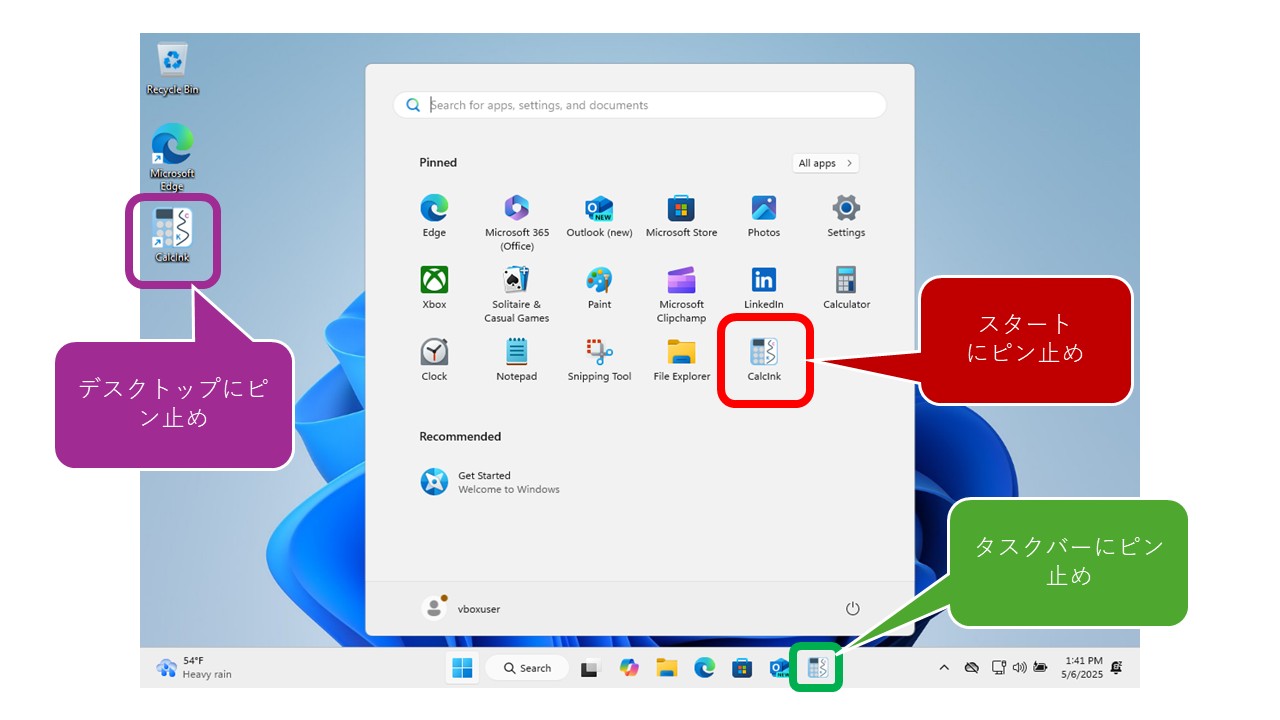Launch Calculator from pinned apps
Image resolution: width=1280 pixels, height=720 pixels.
(846, 288)
